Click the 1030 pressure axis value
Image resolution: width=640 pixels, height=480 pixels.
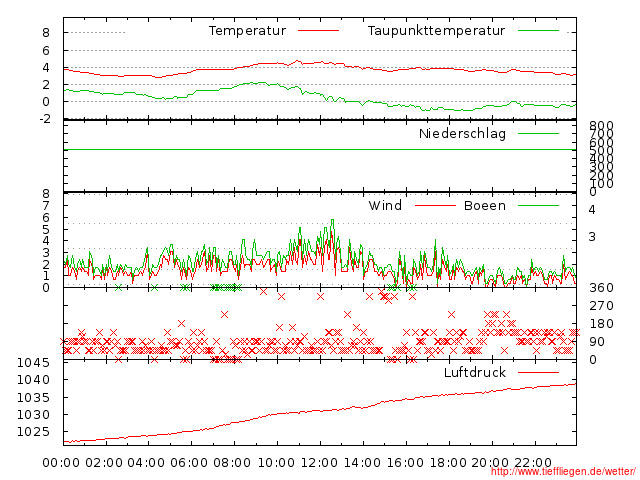pyautogui.click(x=33, y=415)
